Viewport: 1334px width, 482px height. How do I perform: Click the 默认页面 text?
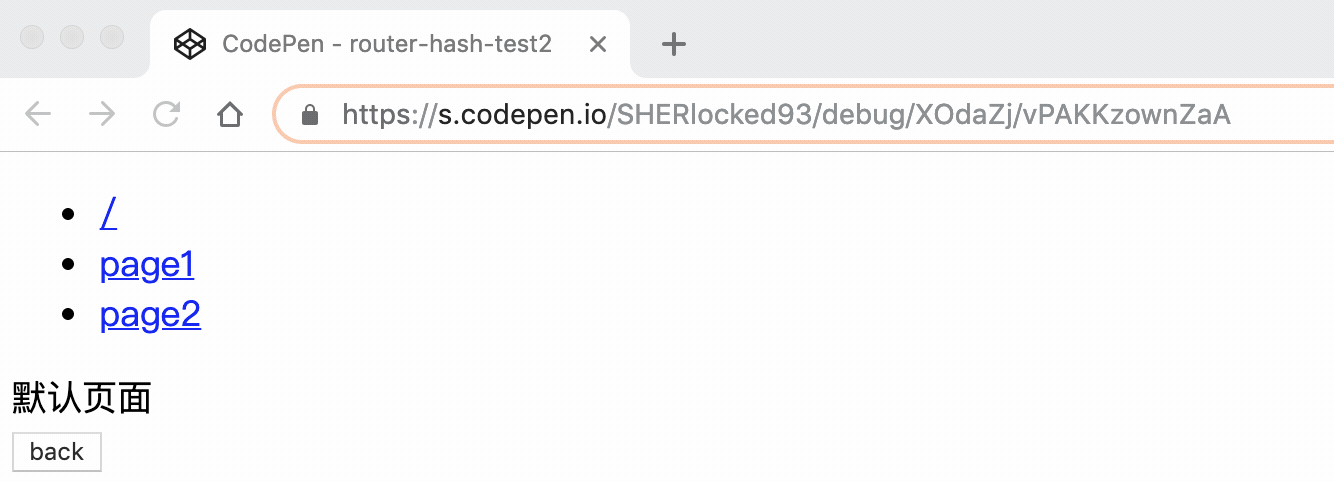[81, 398]
